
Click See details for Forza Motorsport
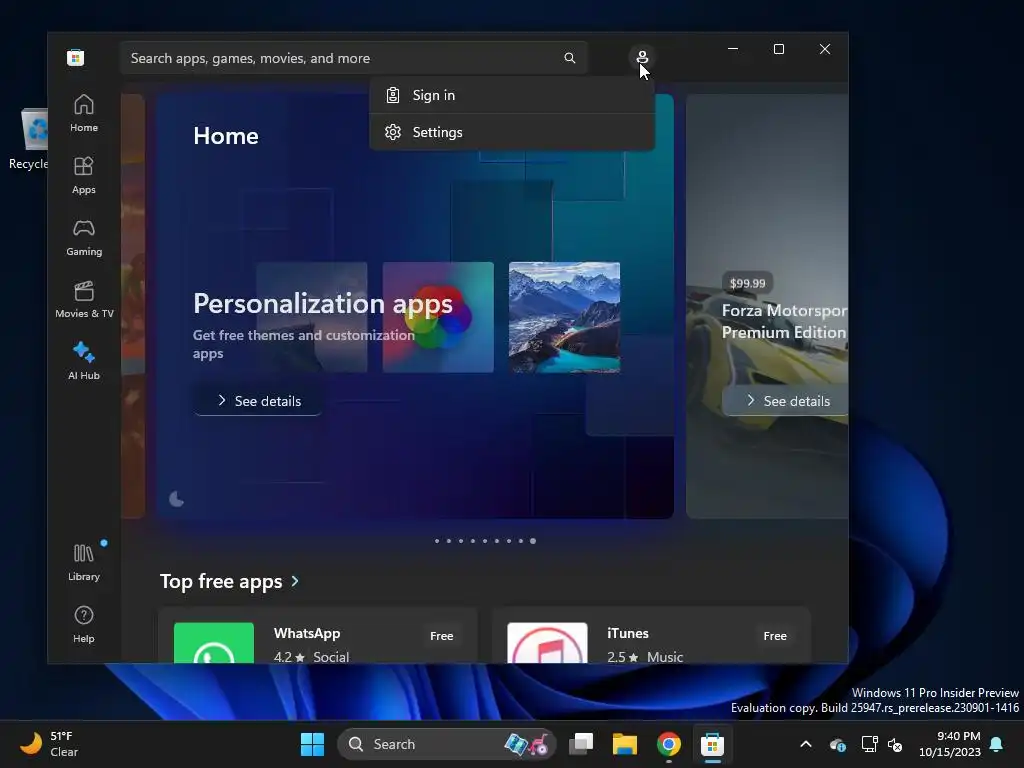786,400
